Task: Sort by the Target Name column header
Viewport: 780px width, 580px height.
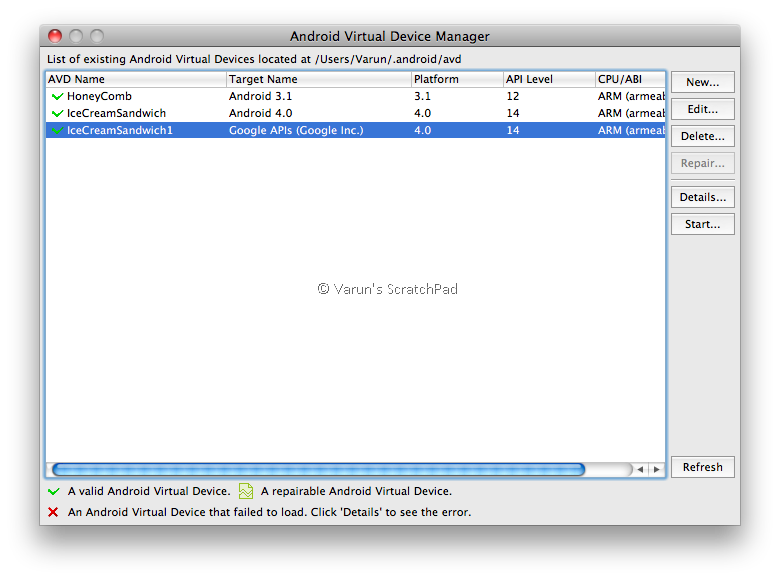Action: (x=319, y=79)
